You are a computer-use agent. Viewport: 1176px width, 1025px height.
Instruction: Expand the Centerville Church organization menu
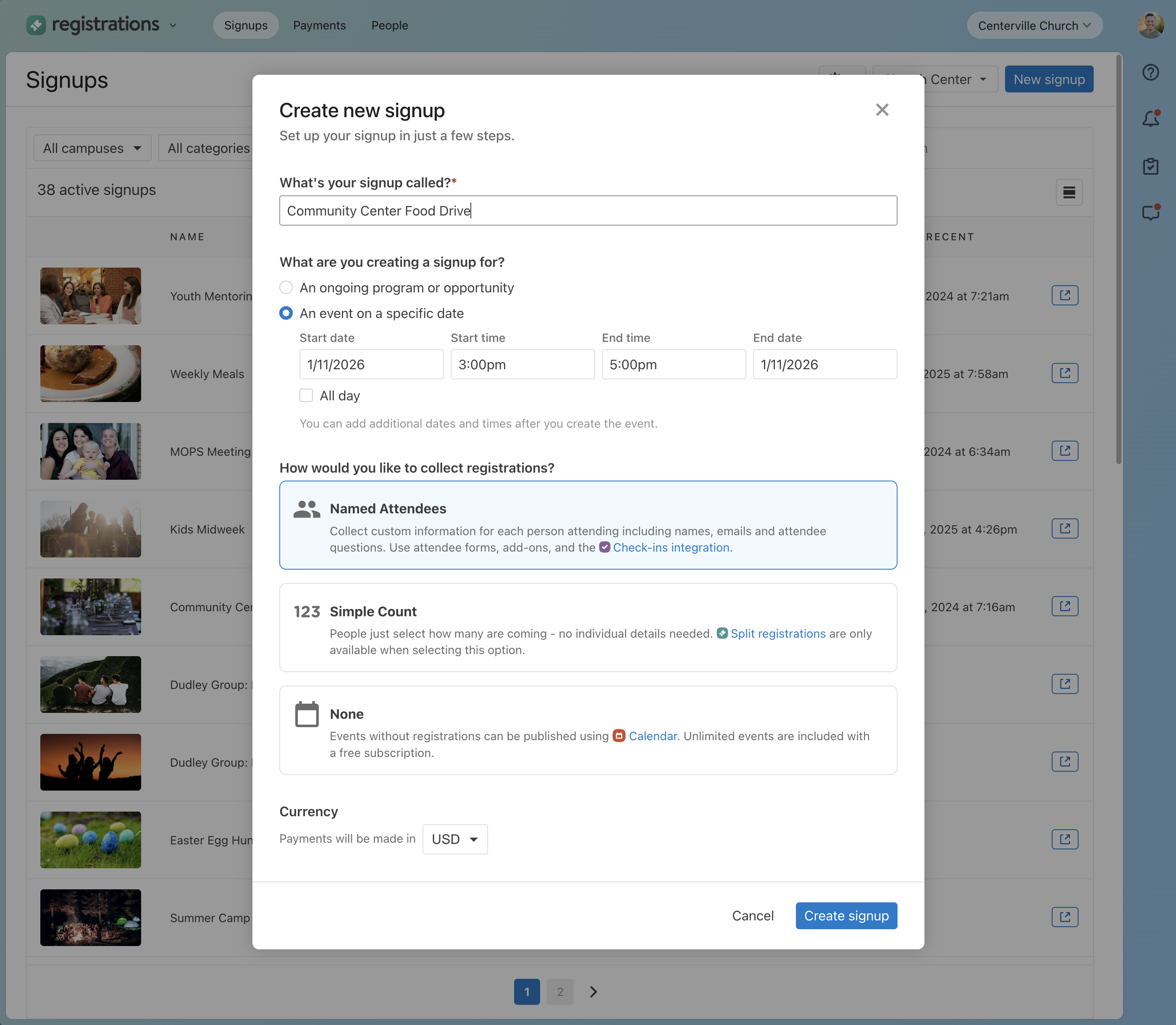pyautogui.click(x=1034, y=26)
